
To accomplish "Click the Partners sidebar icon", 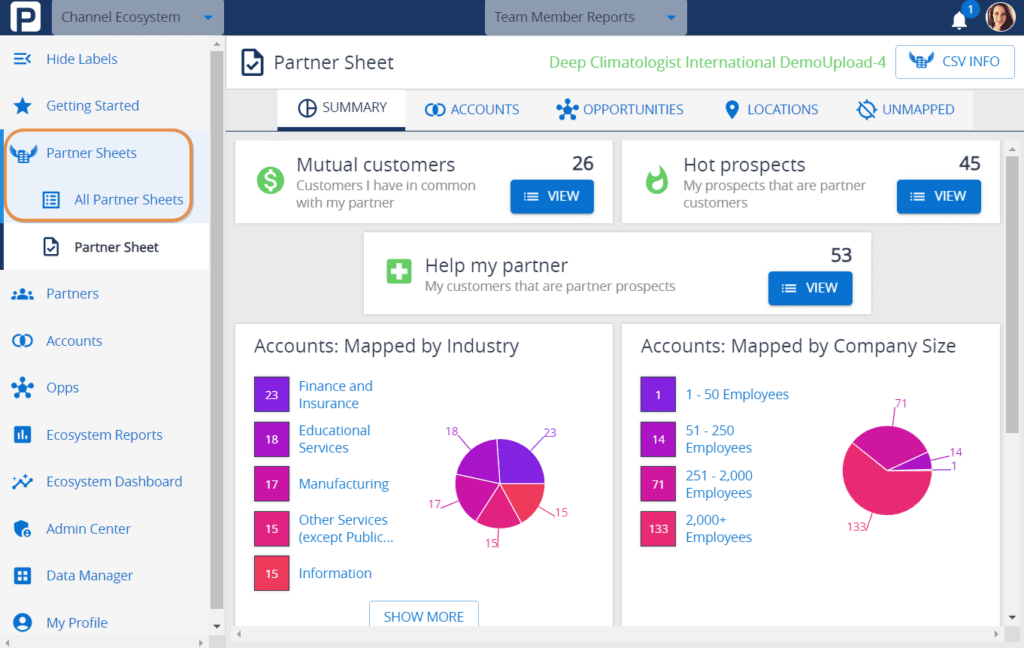I will [x=20, y=293].
